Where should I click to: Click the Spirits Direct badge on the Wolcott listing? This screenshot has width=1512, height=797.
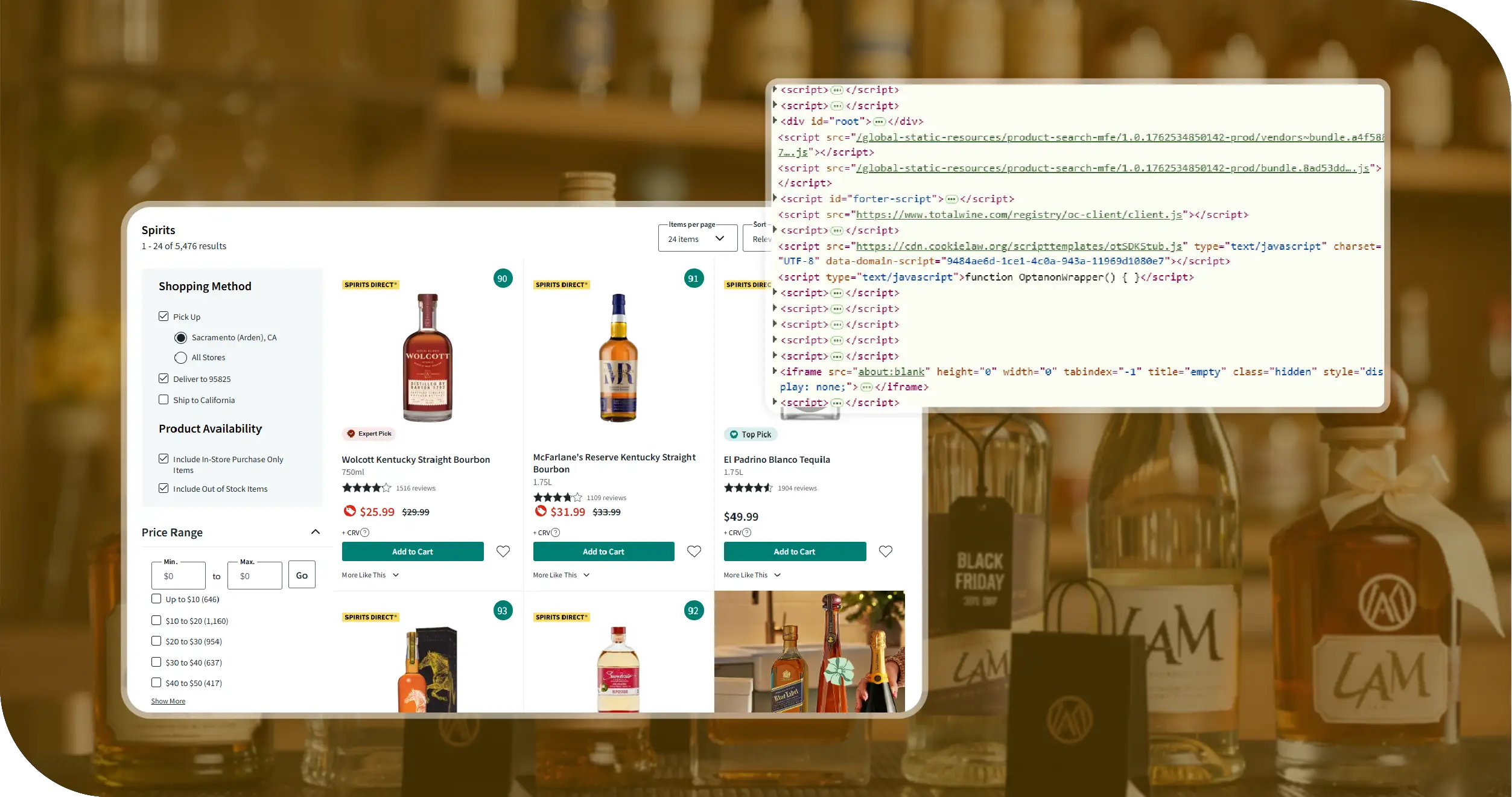[370, 284]
